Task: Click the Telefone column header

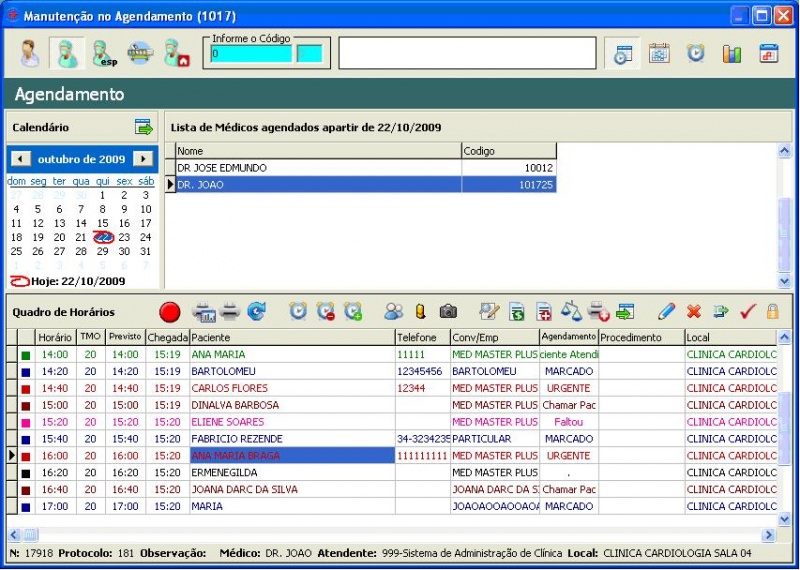Action: (x=422, y=337)
